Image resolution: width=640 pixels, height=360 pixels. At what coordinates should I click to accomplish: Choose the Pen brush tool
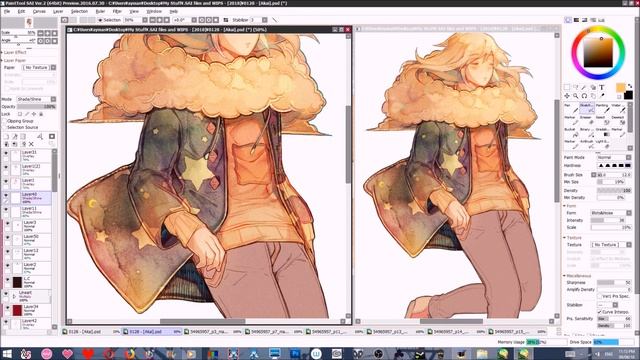click(x=571, y=109)
